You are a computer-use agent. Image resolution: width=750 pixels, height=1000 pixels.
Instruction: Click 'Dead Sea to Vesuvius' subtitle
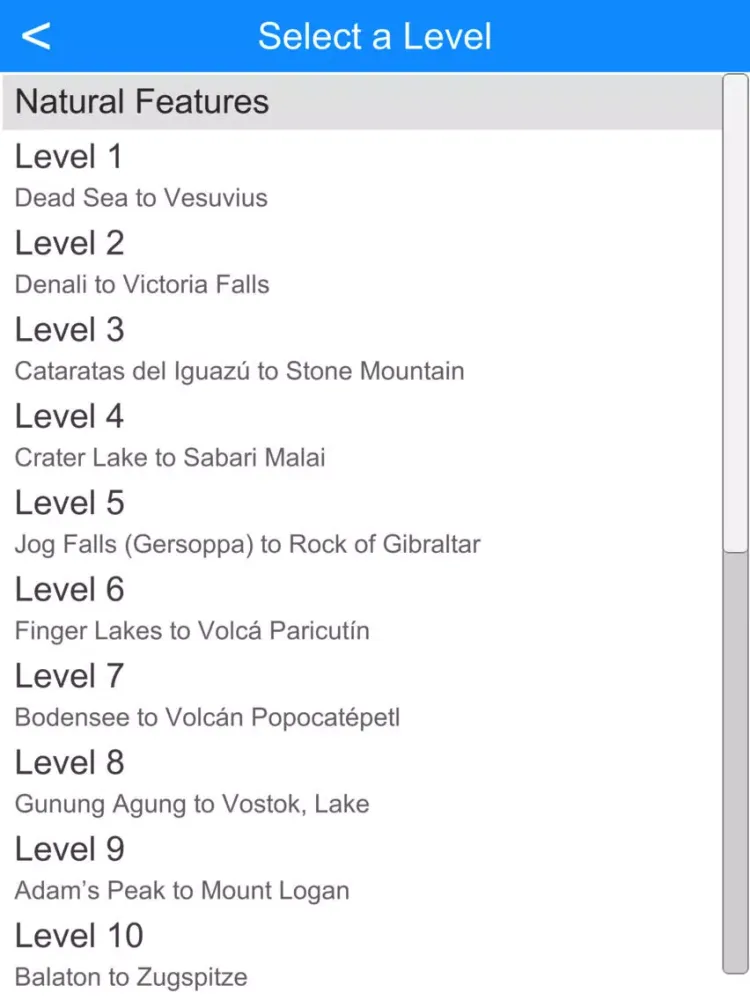[x=141, y=198]
